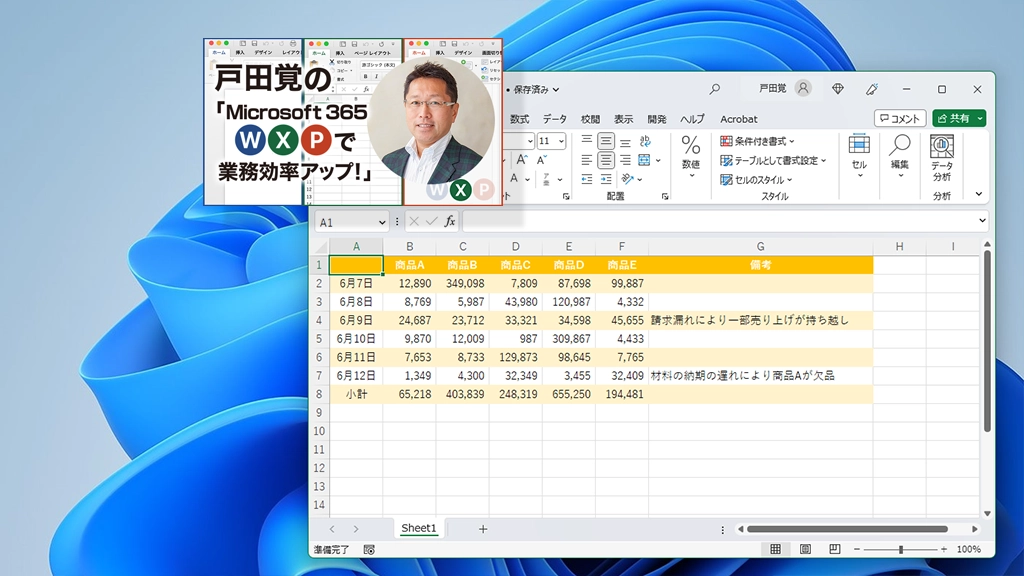Click the macro recording icon in status bar

click(x=368, y=549)
